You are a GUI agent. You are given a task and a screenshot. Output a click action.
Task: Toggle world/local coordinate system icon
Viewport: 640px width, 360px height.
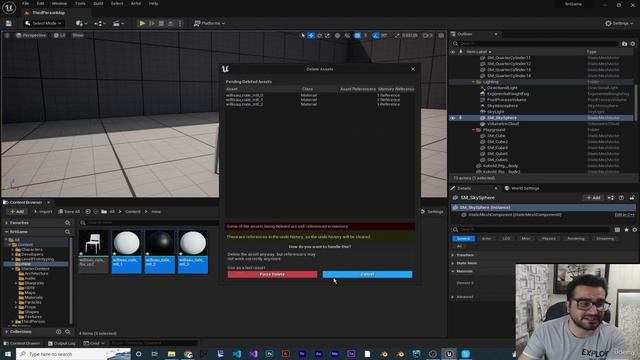click(x=337, y=36)
